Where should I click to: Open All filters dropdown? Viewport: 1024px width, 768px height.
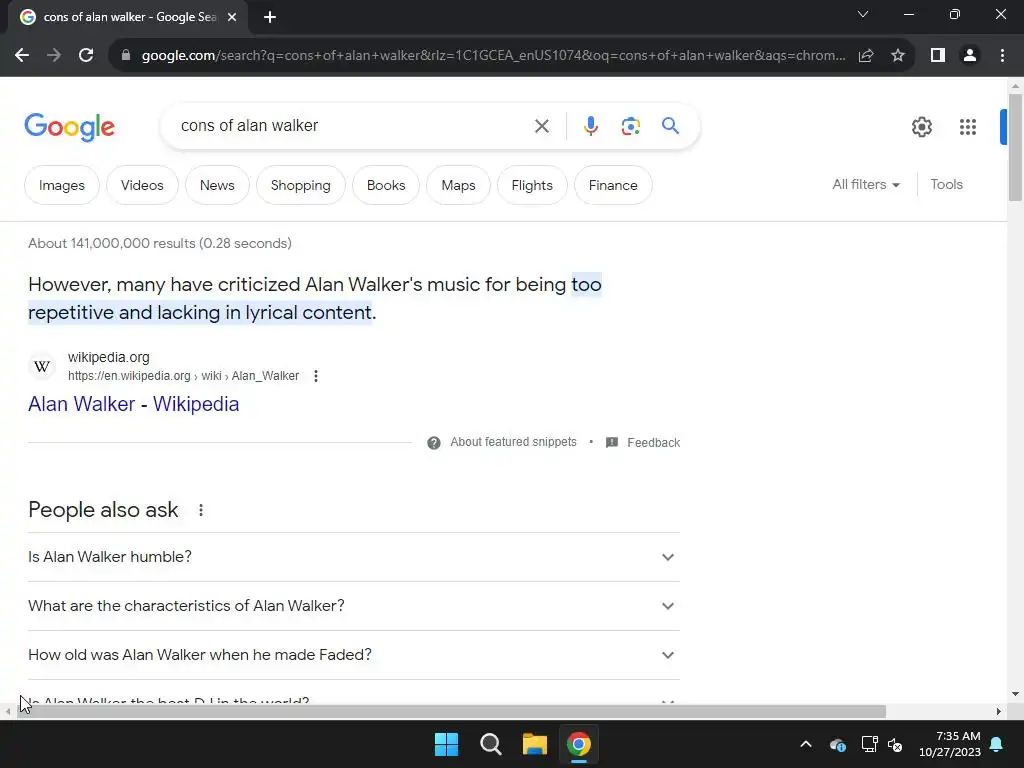pos(866,185)
